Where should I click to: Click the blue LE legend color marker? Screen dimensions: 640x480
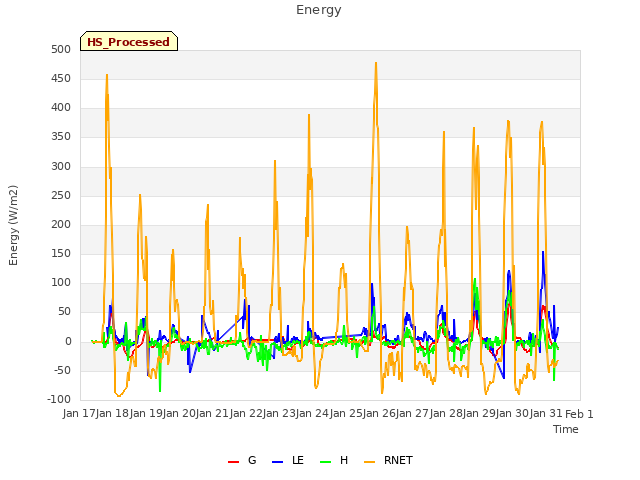tap(277, 462)
